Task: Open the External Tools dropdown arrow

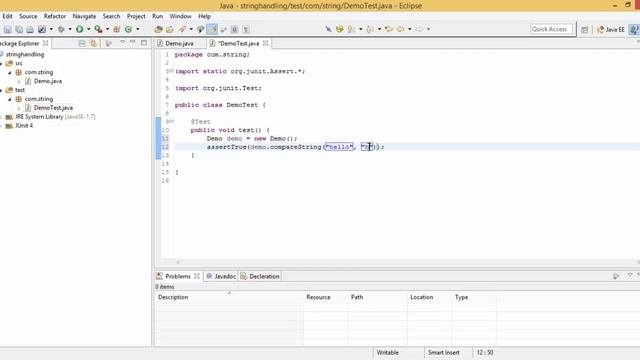Action: pos(107,29)
